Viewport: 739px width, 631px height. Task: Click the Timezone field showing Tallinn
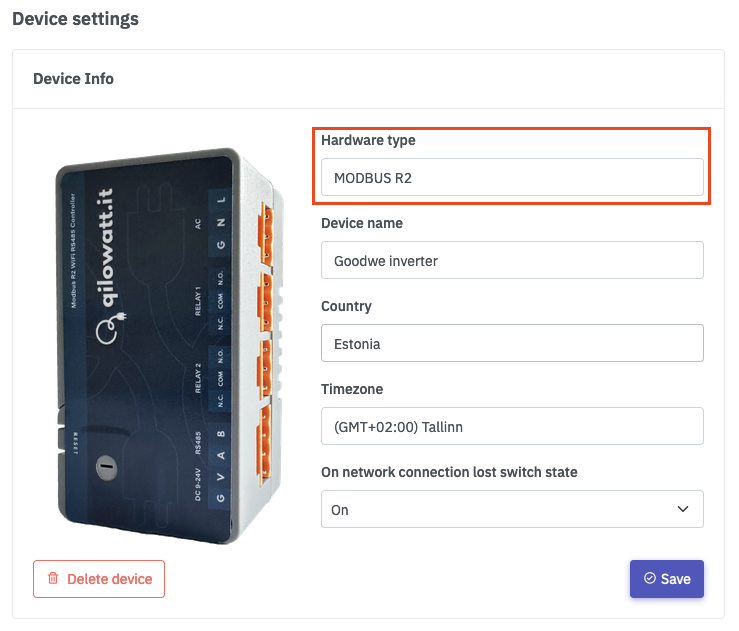coord(512,426)
